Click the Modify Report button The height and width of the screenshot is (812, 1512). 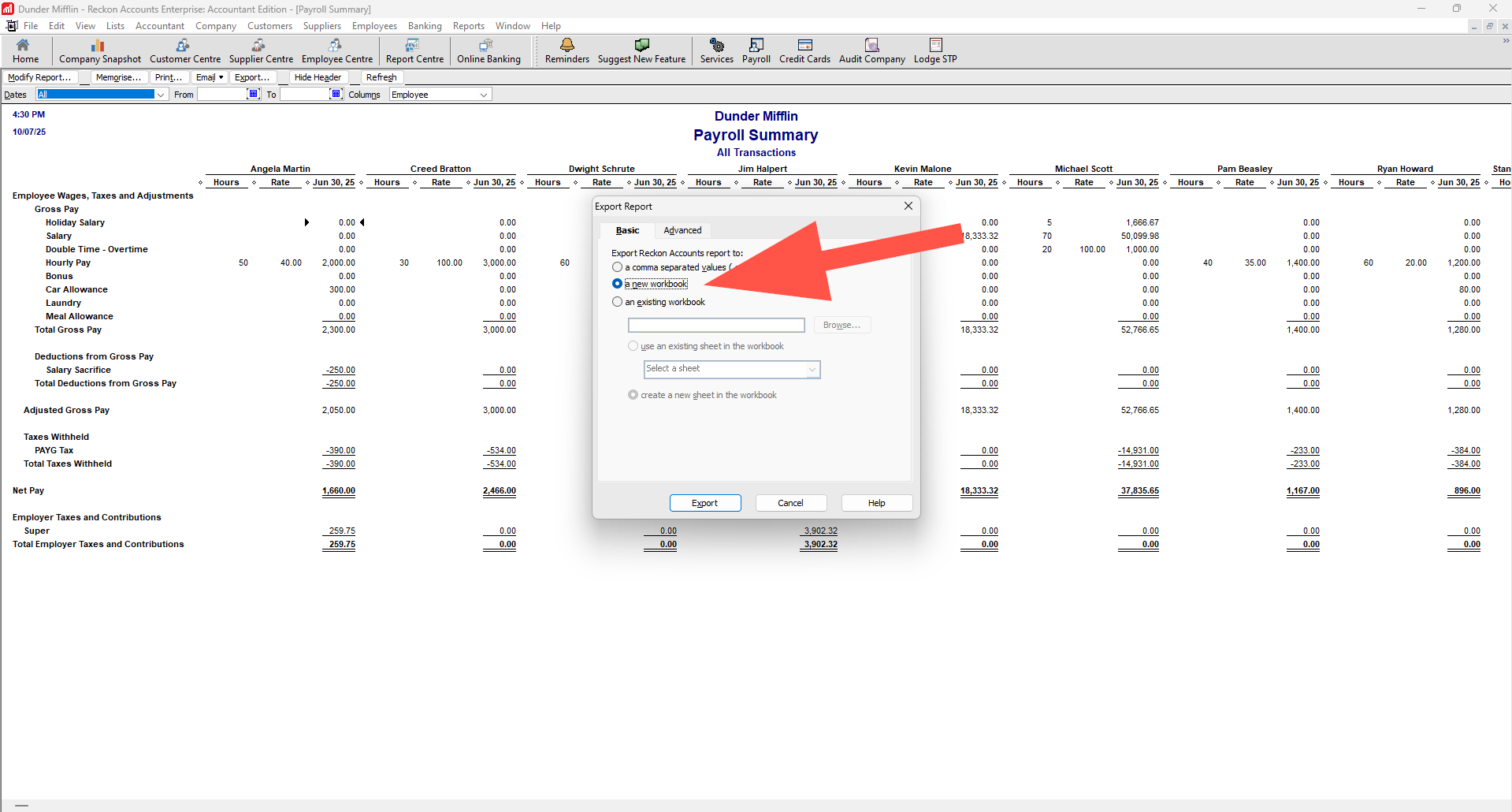pos(39,77)
